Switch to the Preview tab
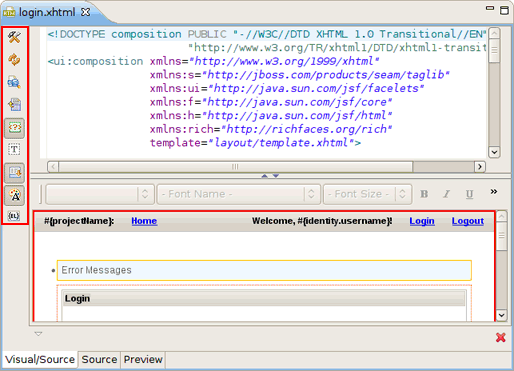 pyautogui.click(x=143, y=360)
